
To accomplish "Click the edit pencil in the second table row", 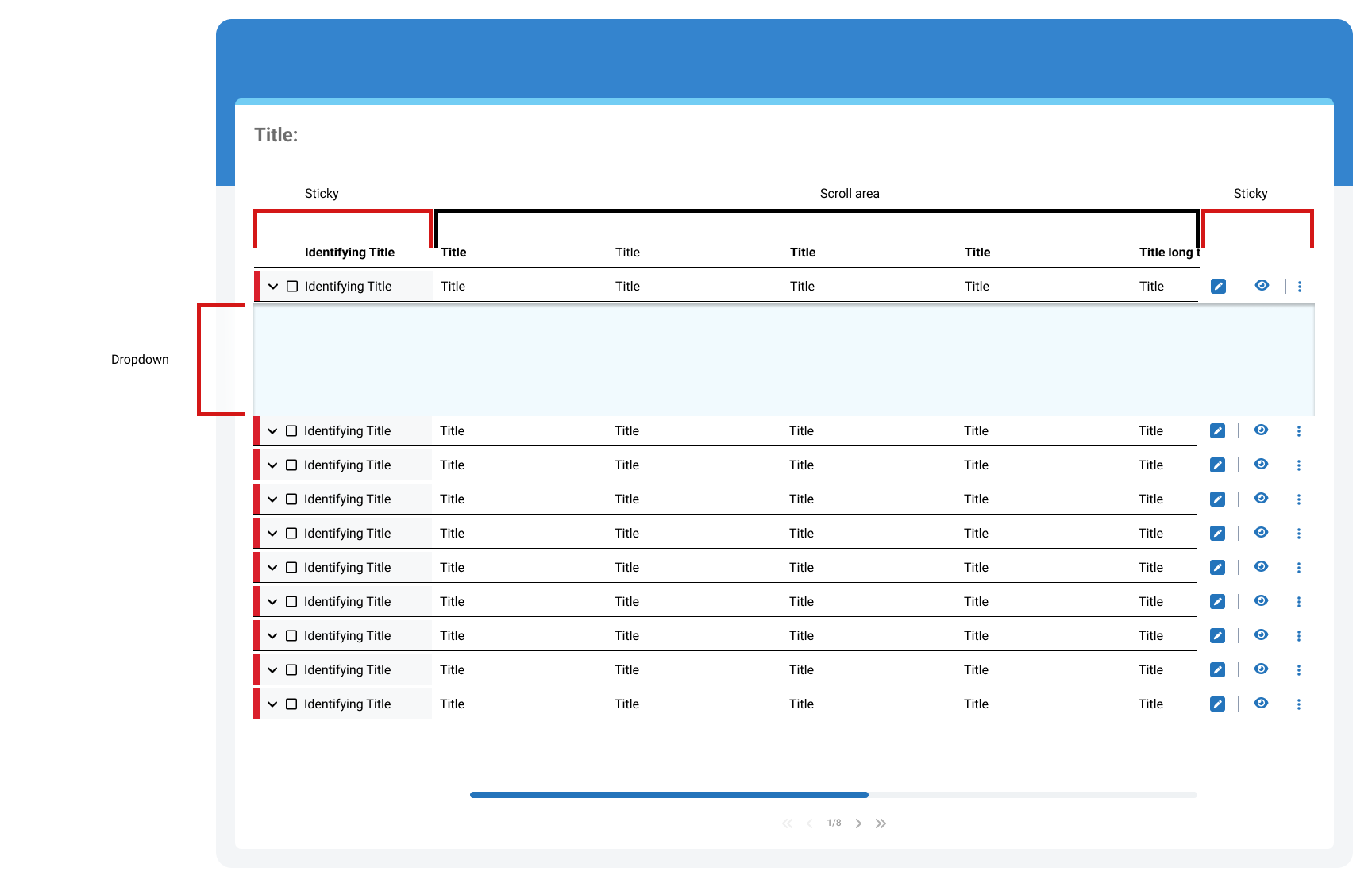I will pos(1217,431).
